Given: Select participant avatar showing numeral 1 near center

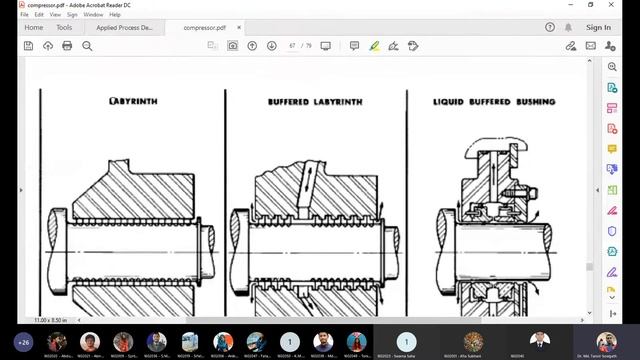Looking at the screenshot, I should tap(290, 342).
